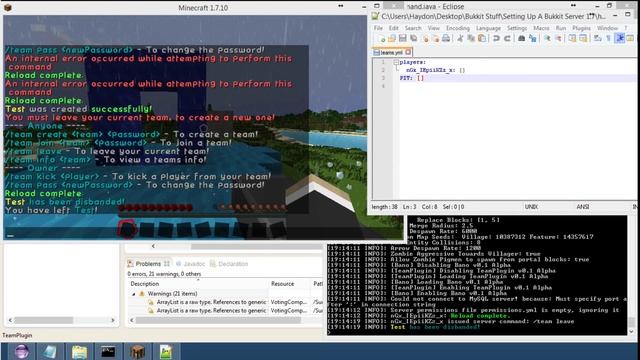The height and width of the screenshot is (360, 640).
Task: Toggle word wrap in Notepad++ toolbar
Action: [x=598, y=38]
